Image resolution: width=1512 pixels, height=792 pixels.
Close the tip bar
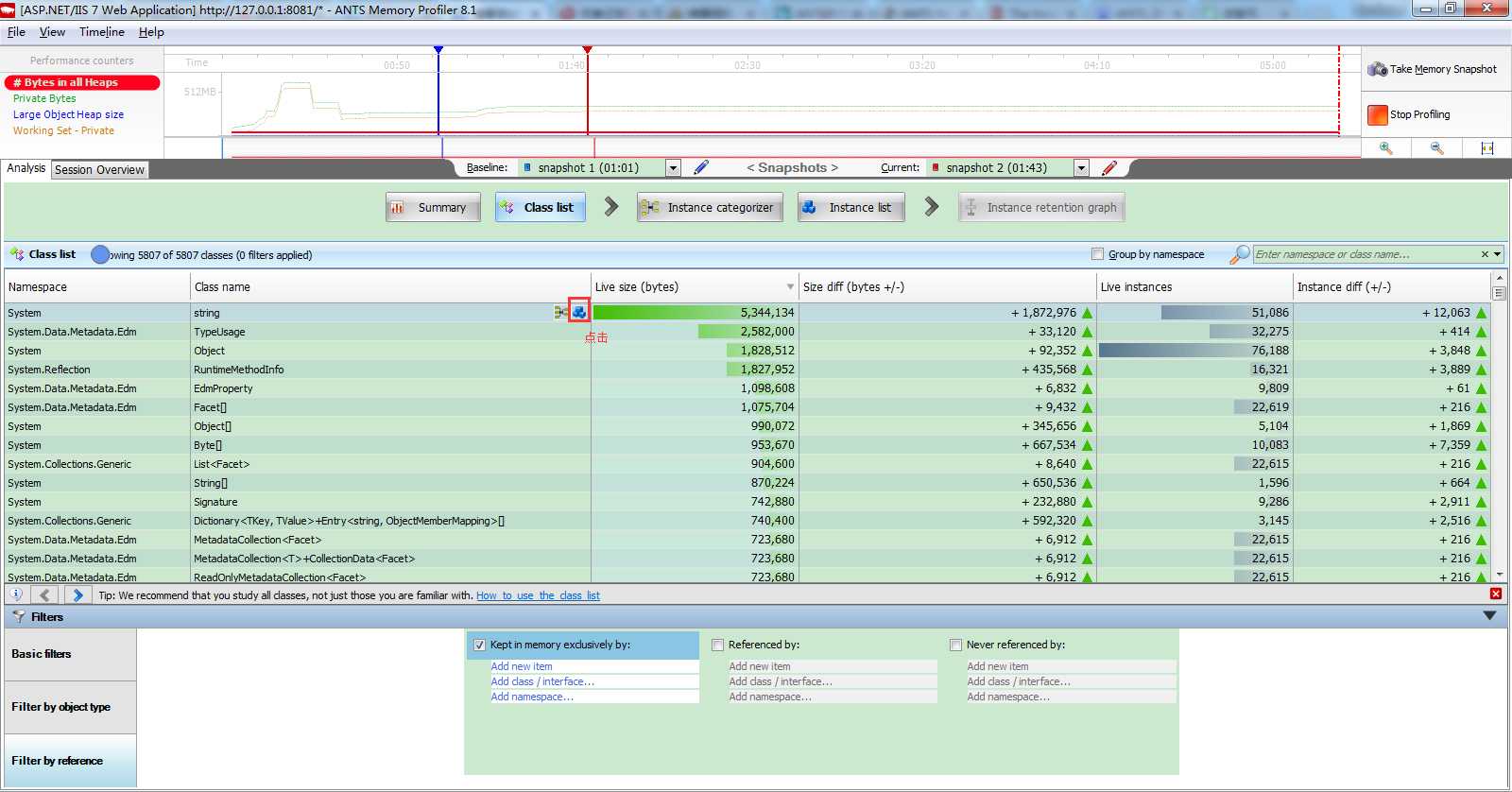coord(1496,594)
